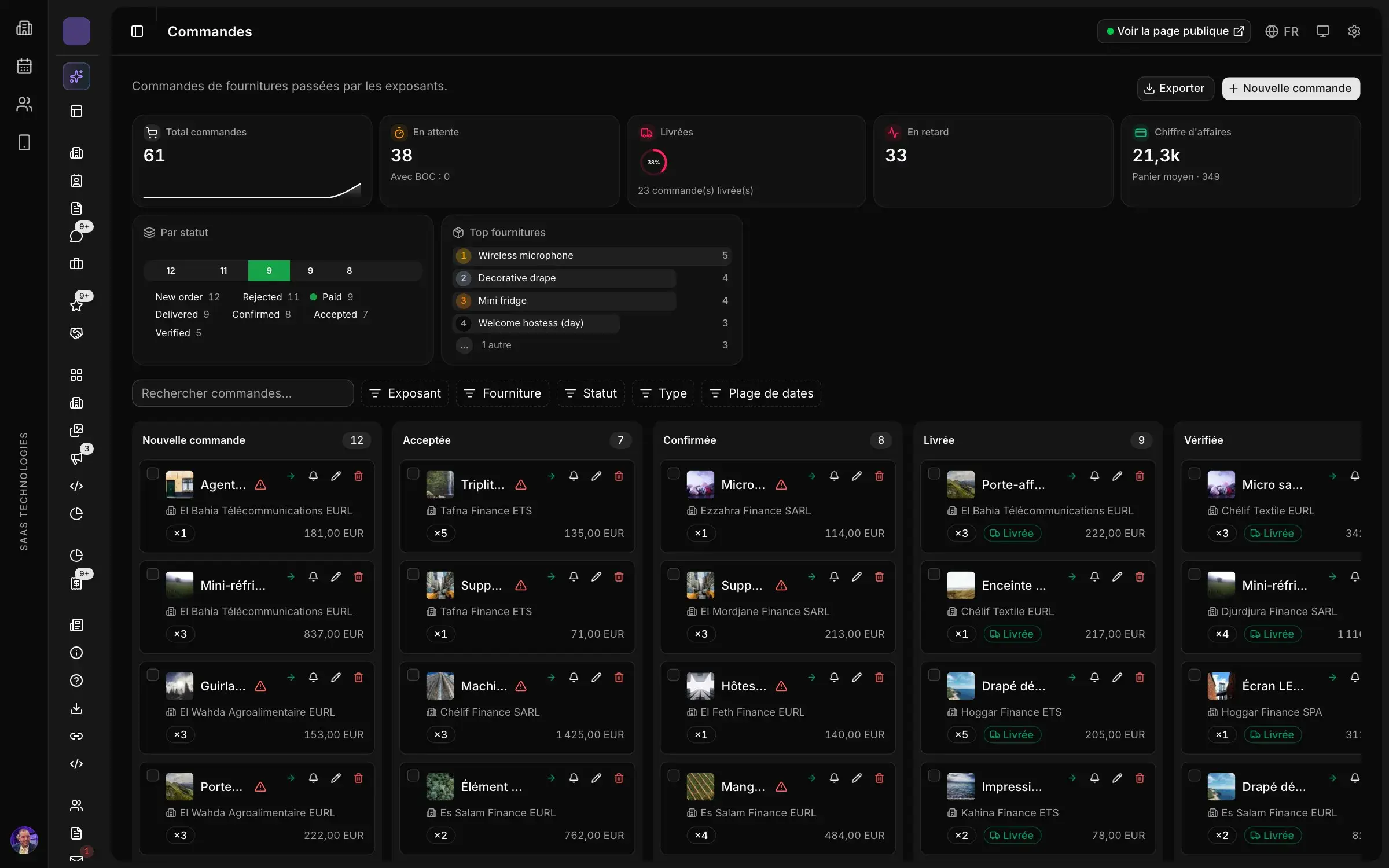The width and height of the screenshot is (1389, 868).
Task: Open Voir la page publique link
Action: [x=1174, y=31]
